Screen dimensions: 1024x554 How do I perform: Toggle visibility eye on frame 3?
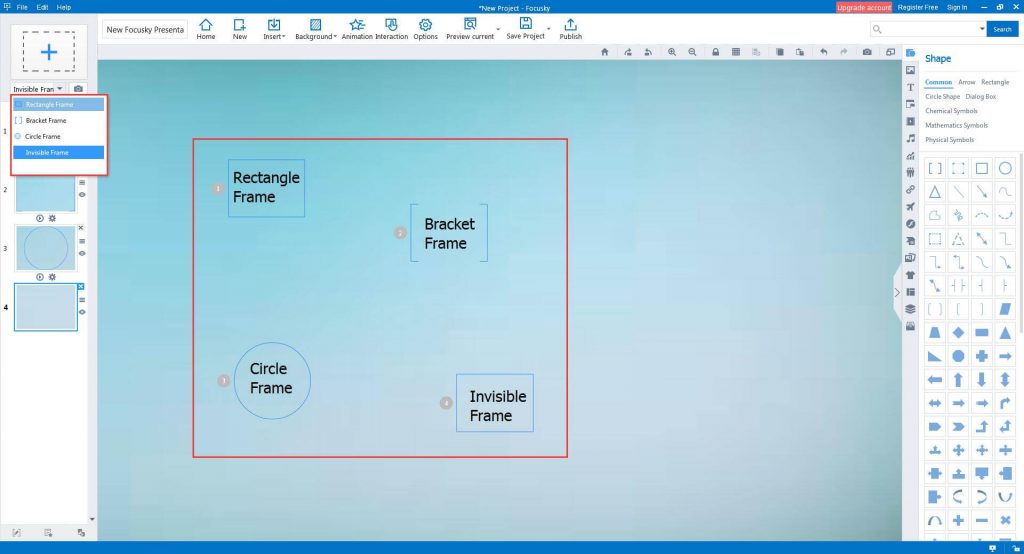click(x=82, y=253)
